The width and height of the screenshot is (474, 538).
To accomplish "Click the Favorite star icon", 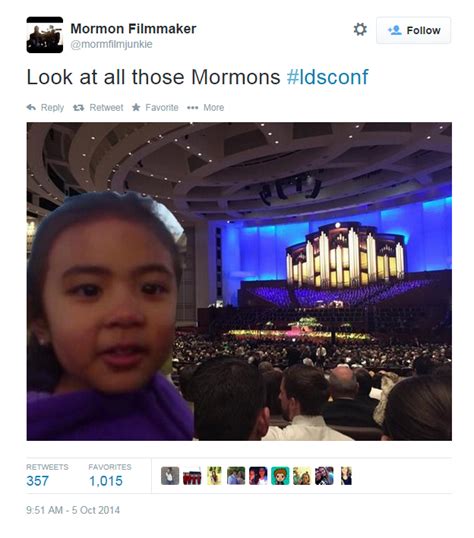I will point(136,107).
